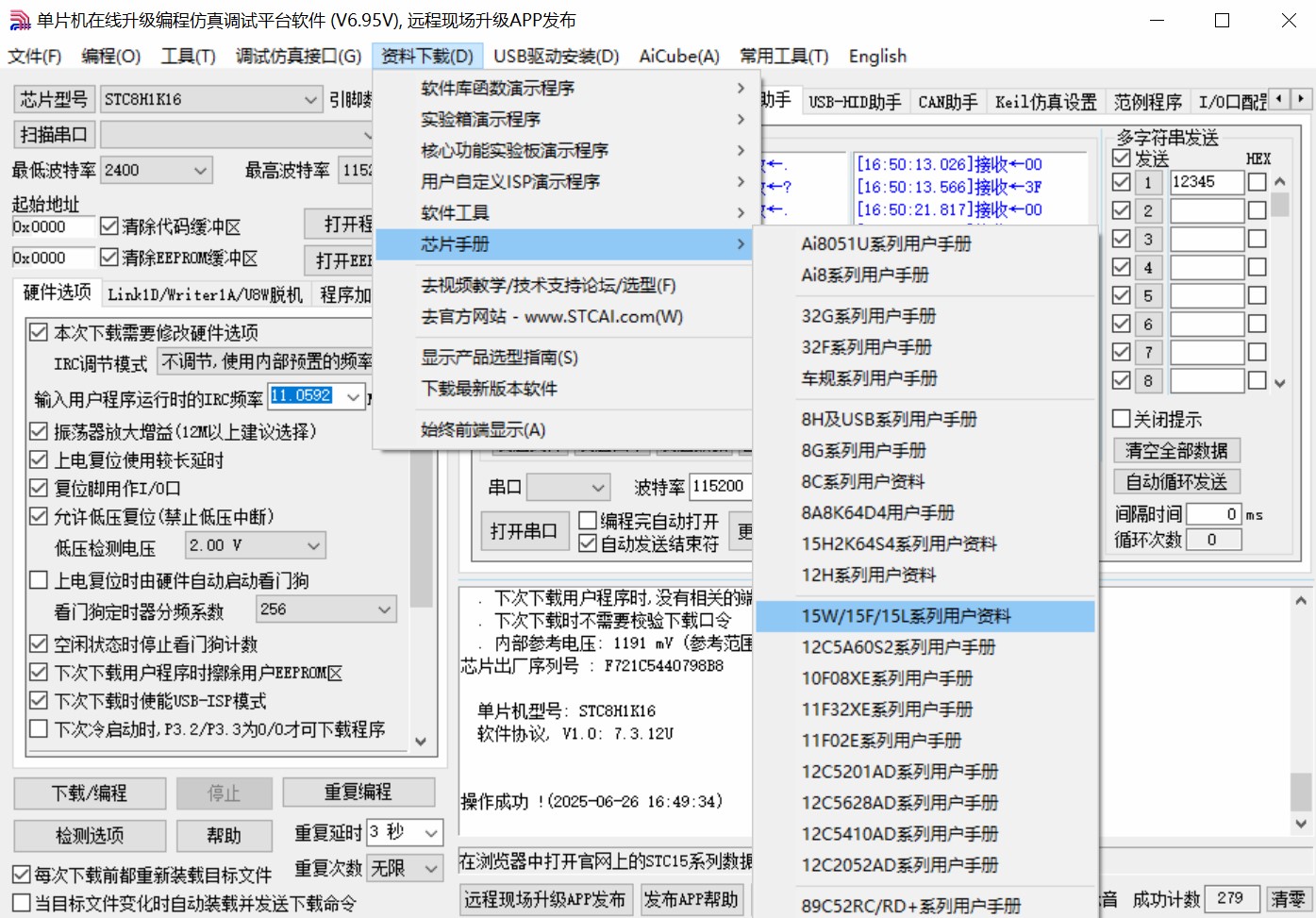1316x918 pixels.
Task: Uncheck 本次下载需要修改硬件选项
Action: [x=39, y=332]
